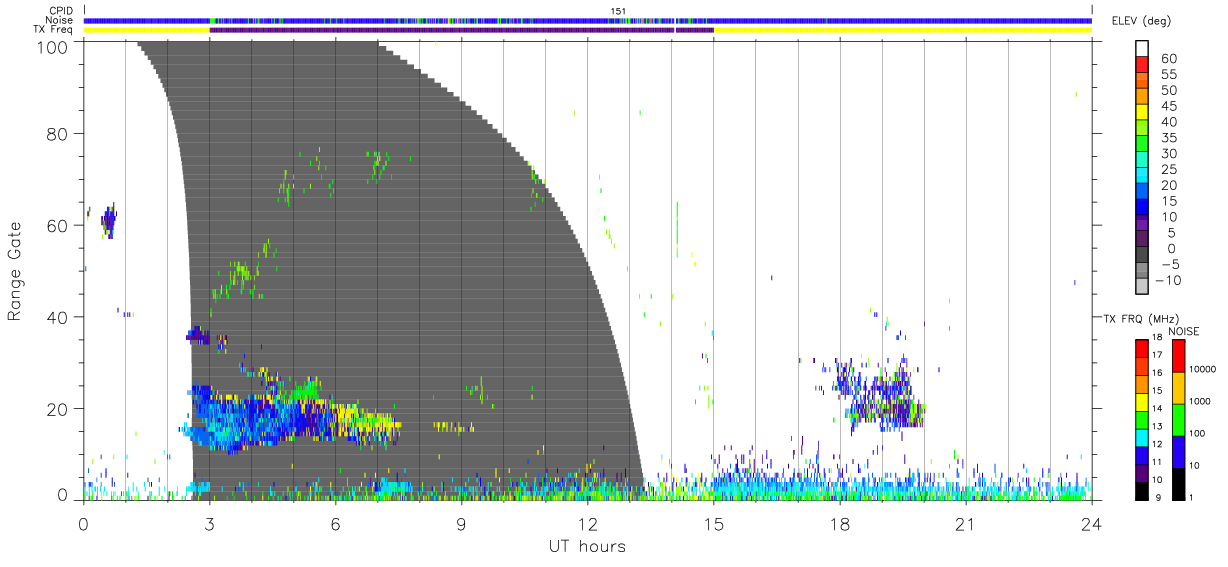Click the 'CPID' row label

click(x=61, y=11)
